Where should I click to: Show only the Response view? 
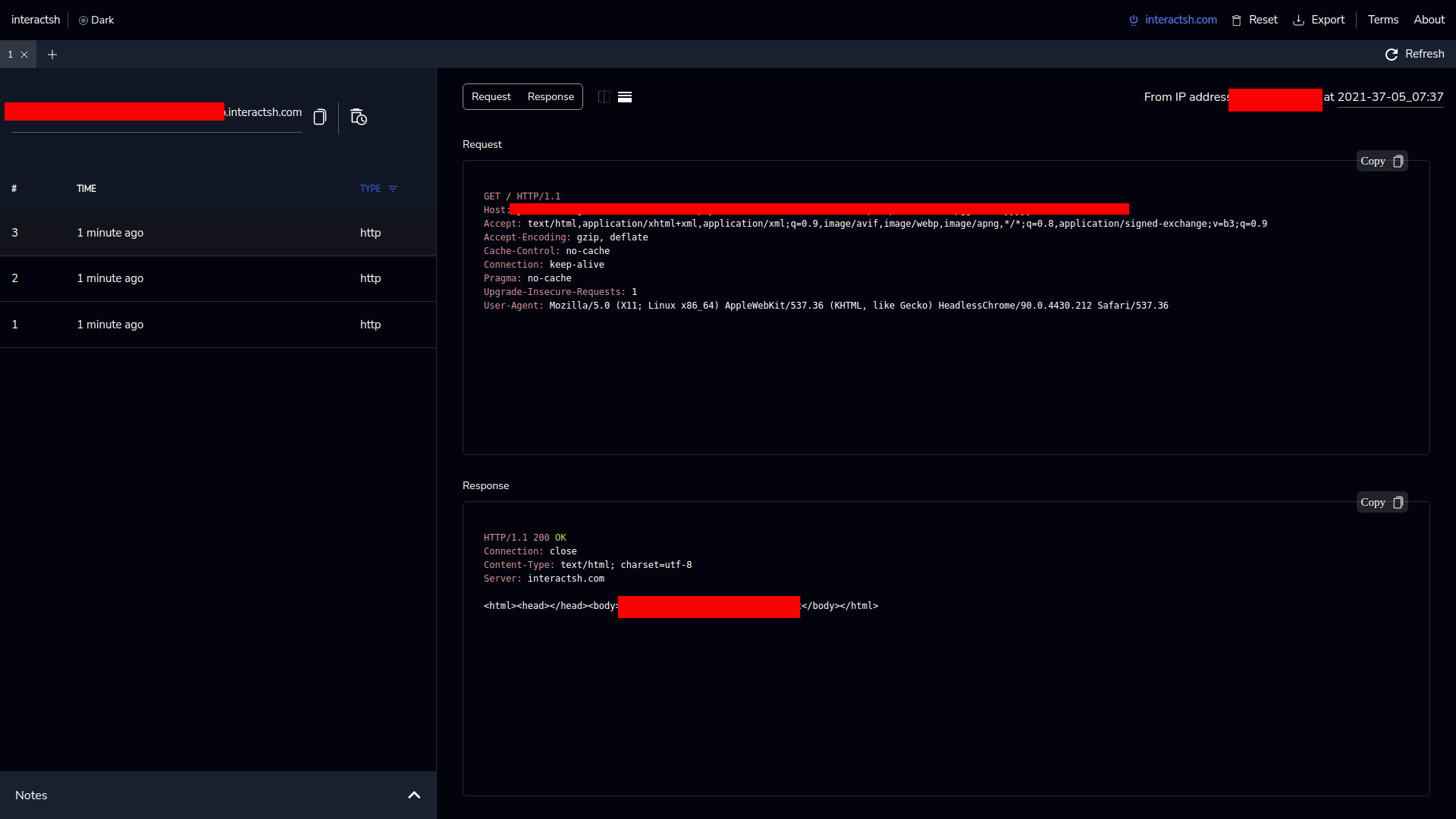click(551, 97)
